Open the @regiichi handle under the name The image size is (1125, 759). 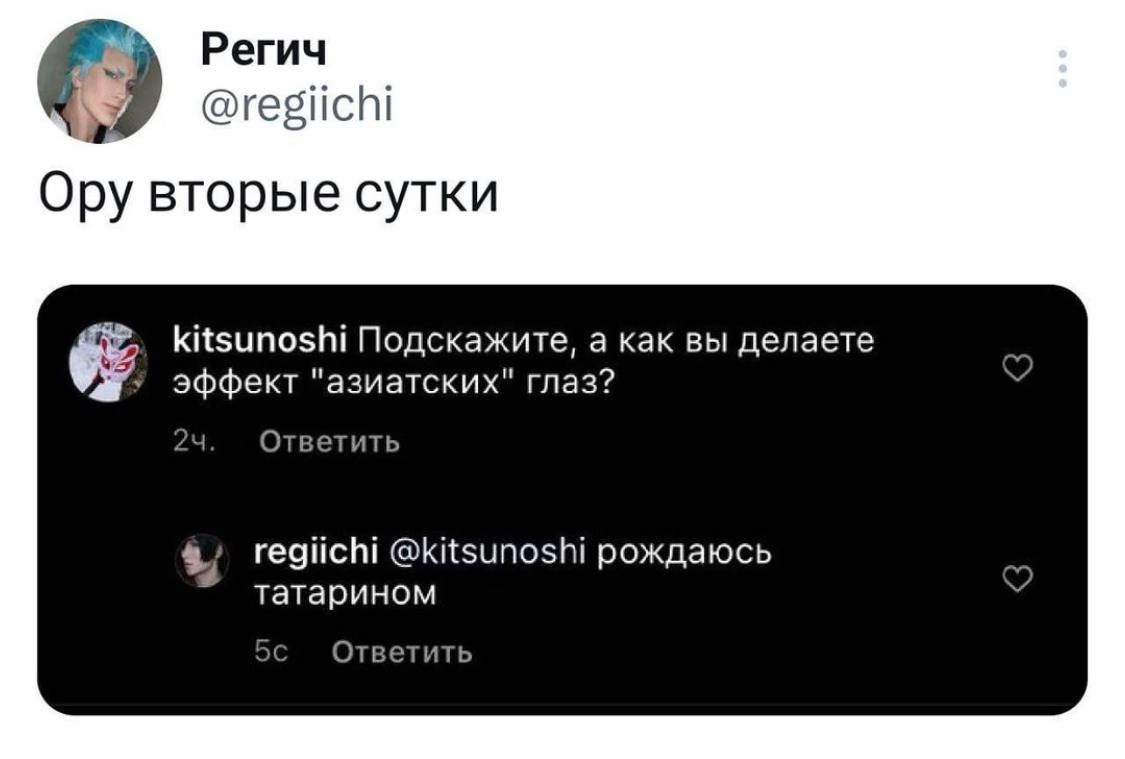[297, 101]
